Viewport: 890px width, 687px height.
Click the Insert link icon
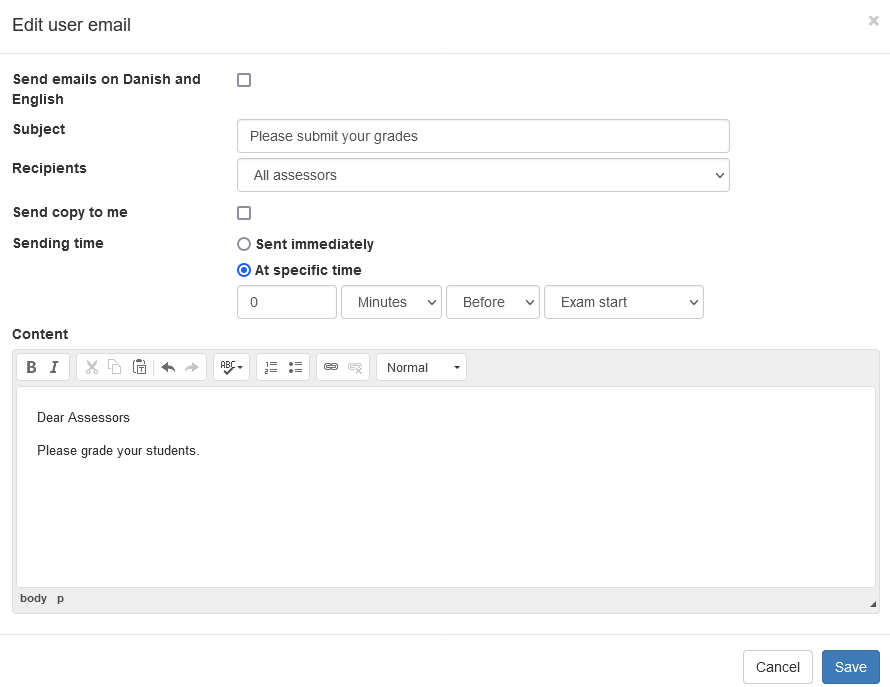click(331, 367)
